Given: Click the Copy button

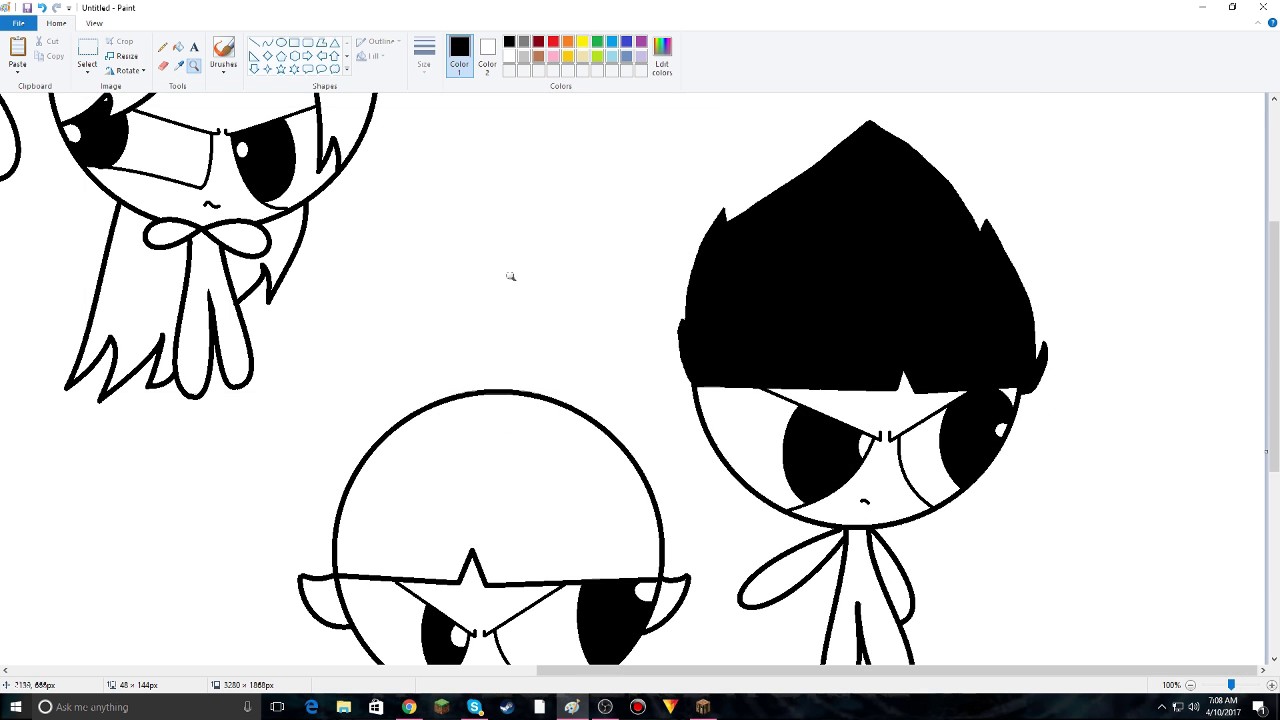Looking at the screenshot, I should [49, 56].
